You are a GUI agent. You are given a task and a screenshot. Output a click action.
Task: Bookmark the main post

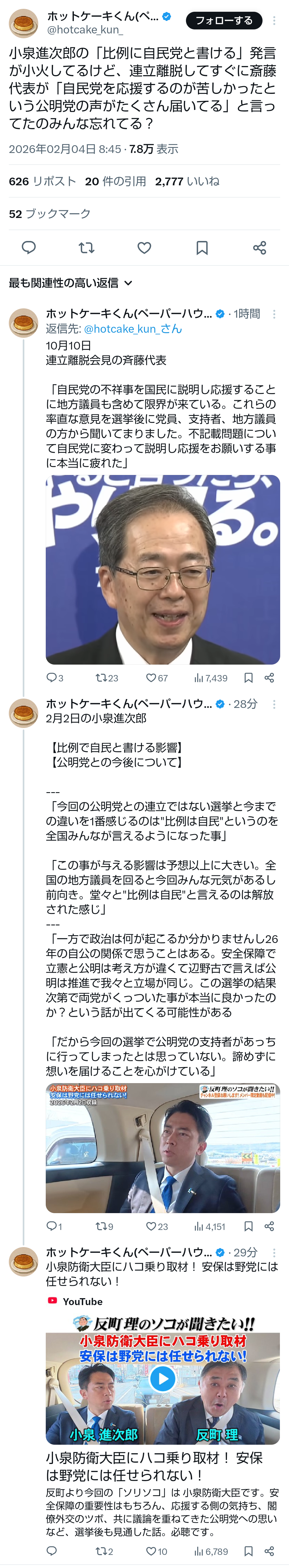(202, 248)
